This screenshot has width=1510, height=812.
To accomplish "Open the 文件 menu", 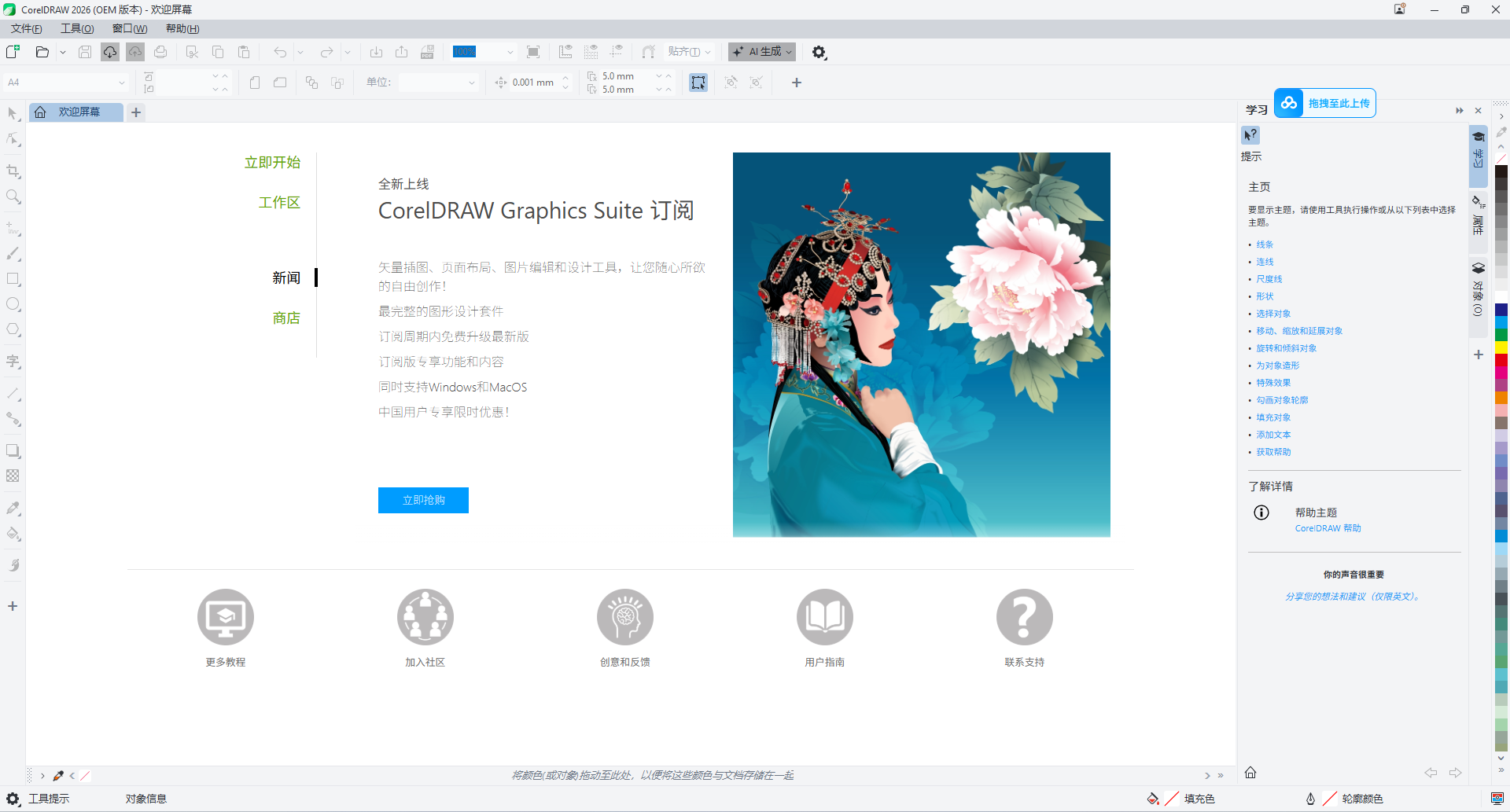I will 27,29.
